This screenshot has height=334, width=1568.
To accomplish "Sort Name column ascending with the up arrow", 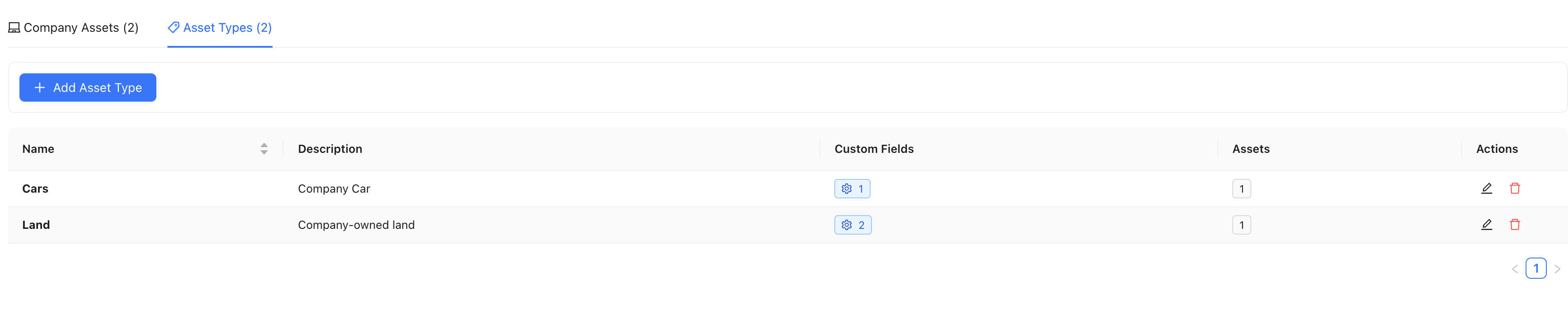I will [264, 145].
